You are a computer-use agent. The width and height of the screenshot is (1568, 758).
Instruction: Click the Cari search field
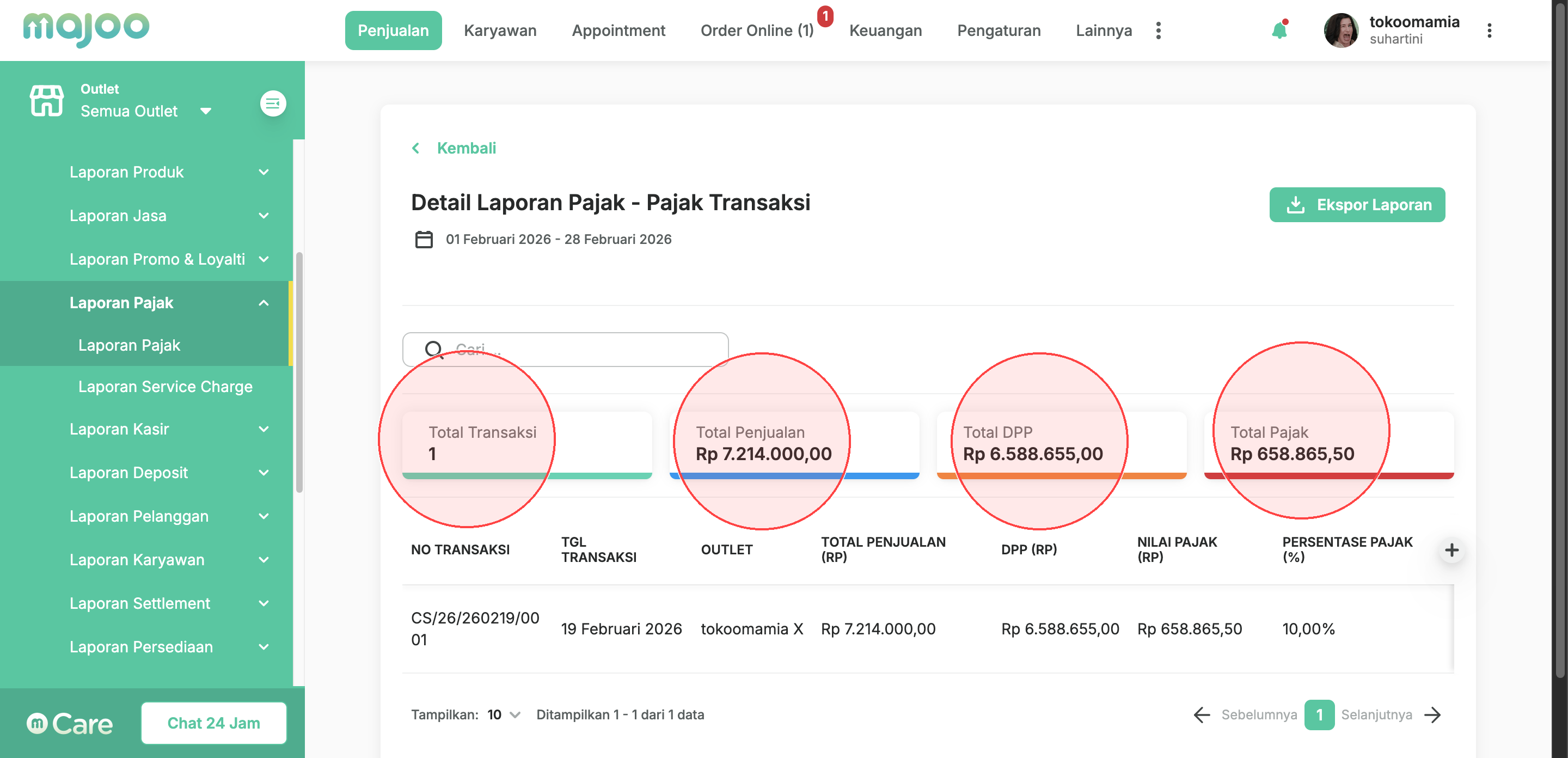point(578,350)
